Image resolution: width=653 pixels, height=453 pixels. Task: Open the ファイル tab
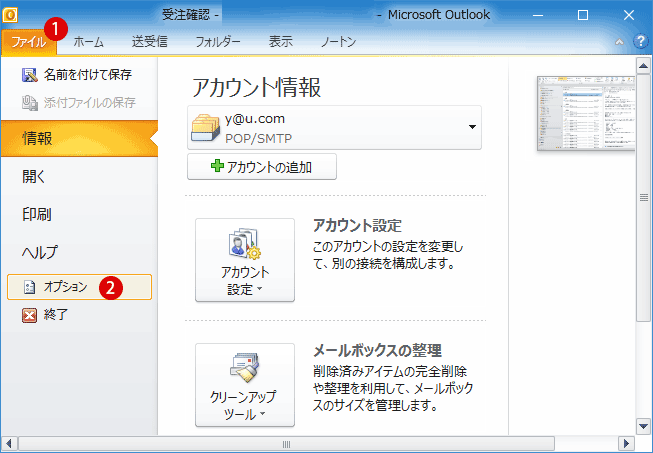pyautogui.click(x=29, y=42)
